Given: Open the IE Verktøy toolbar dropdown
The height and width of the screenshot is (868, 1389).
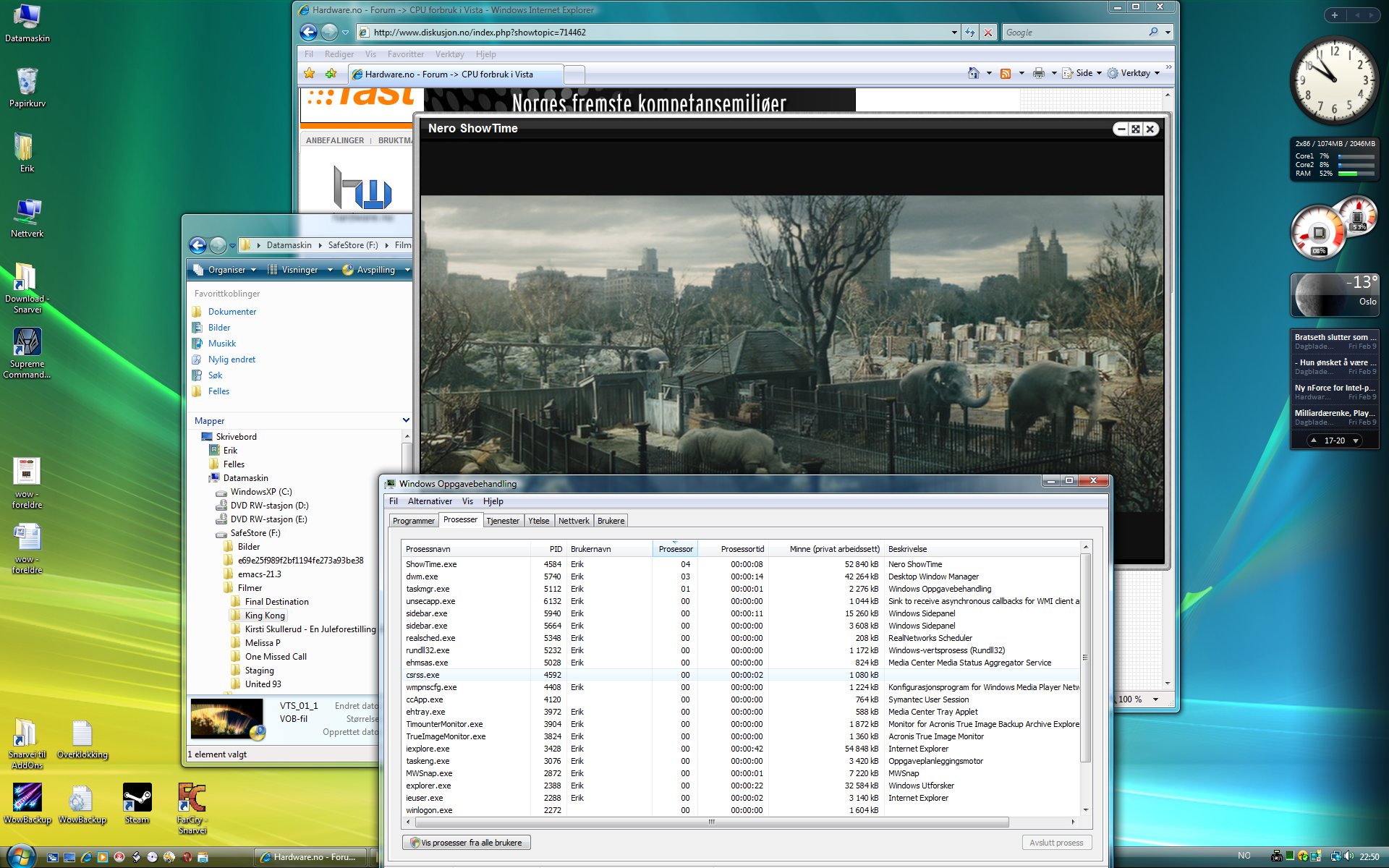Looking at the screenshot, I should click(1134, 73).
